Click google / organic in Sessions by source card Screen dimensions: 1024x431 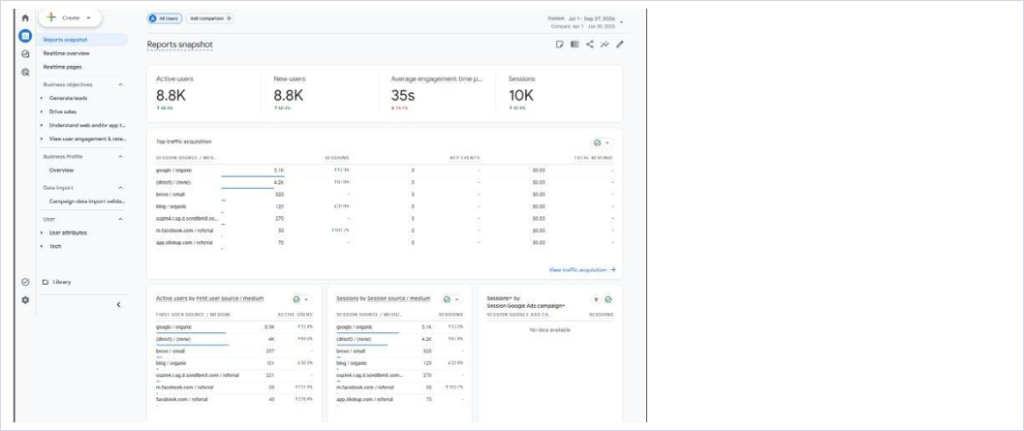coord(355,327)
